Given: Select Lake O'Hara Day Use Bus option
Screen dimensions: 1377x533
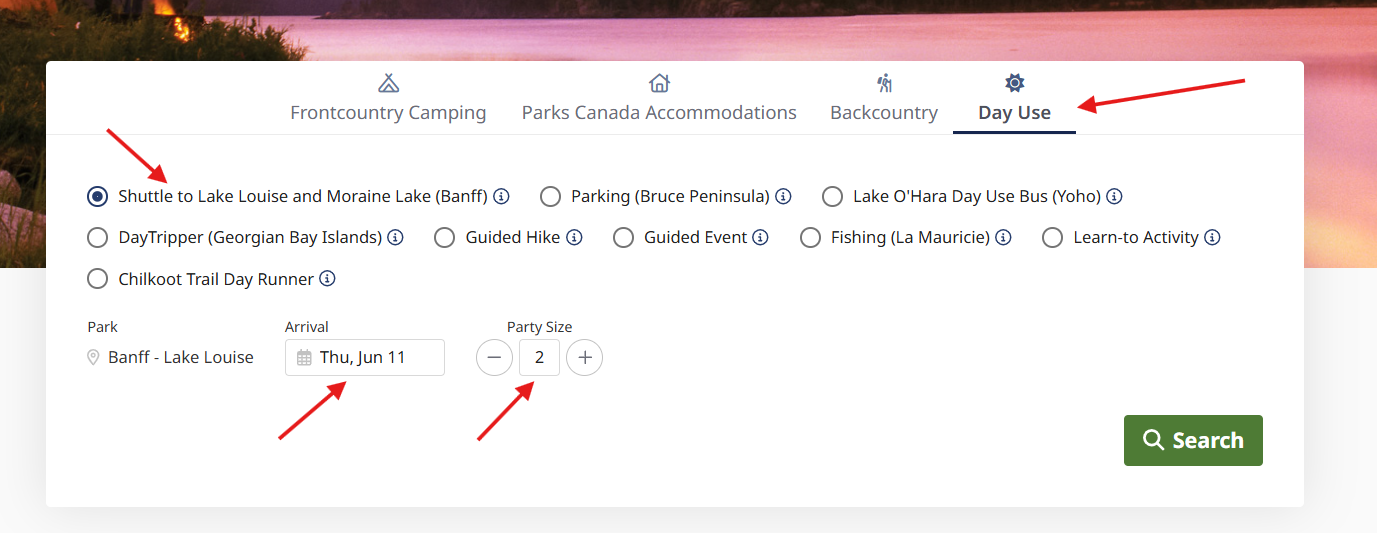Looking at the screenshot, I should [x=832, y=197].
